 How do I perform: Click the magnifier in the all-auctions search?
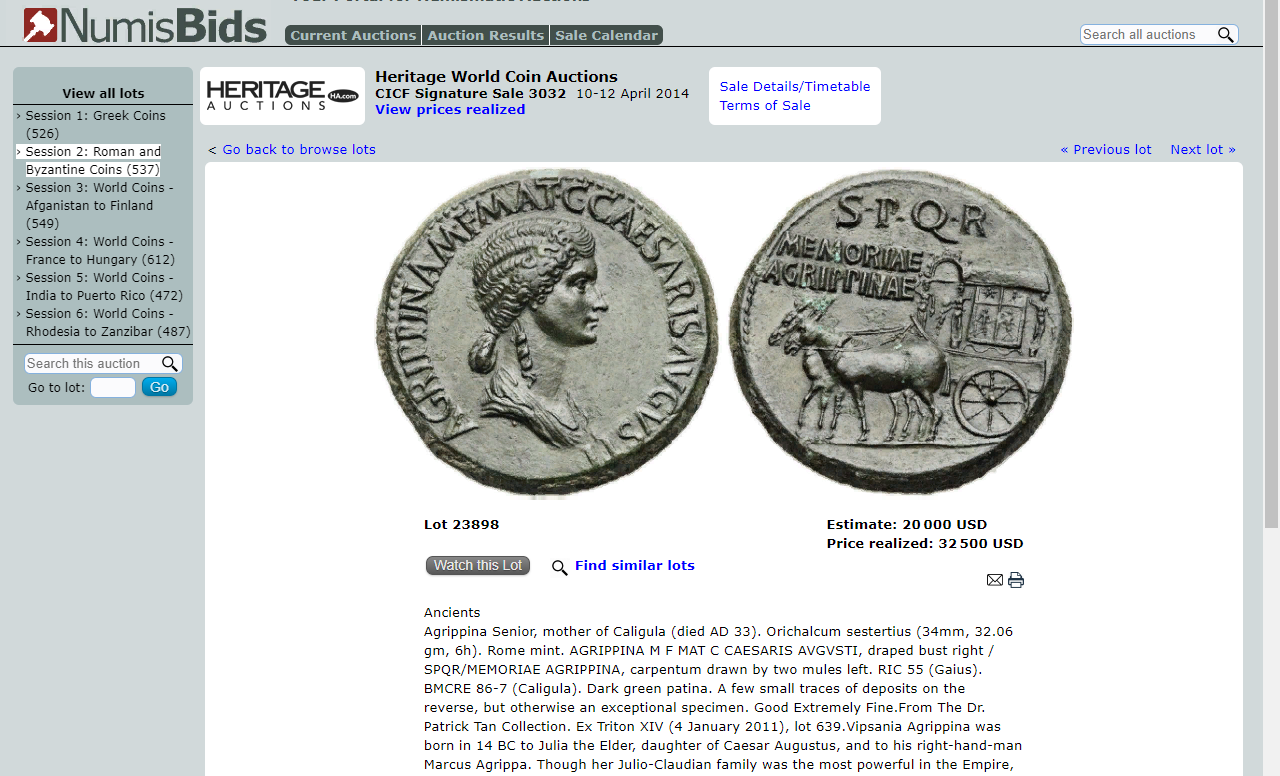point(1225,35)
